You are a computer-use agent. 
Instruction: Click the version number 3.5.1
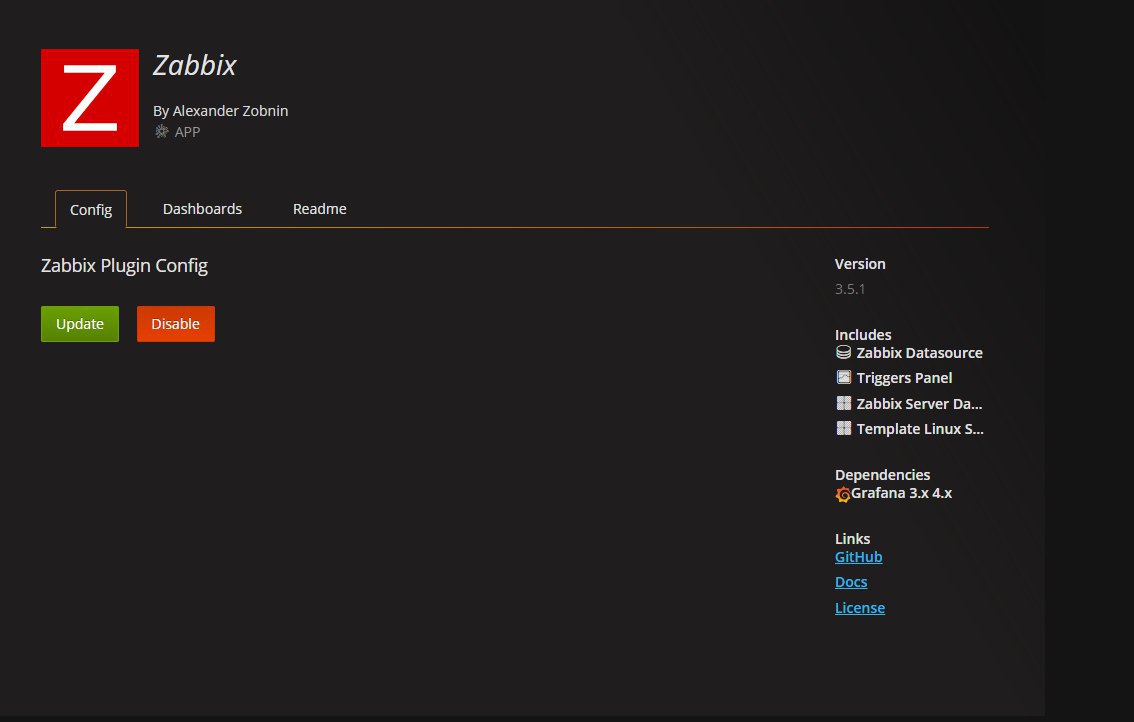point(850,289)
